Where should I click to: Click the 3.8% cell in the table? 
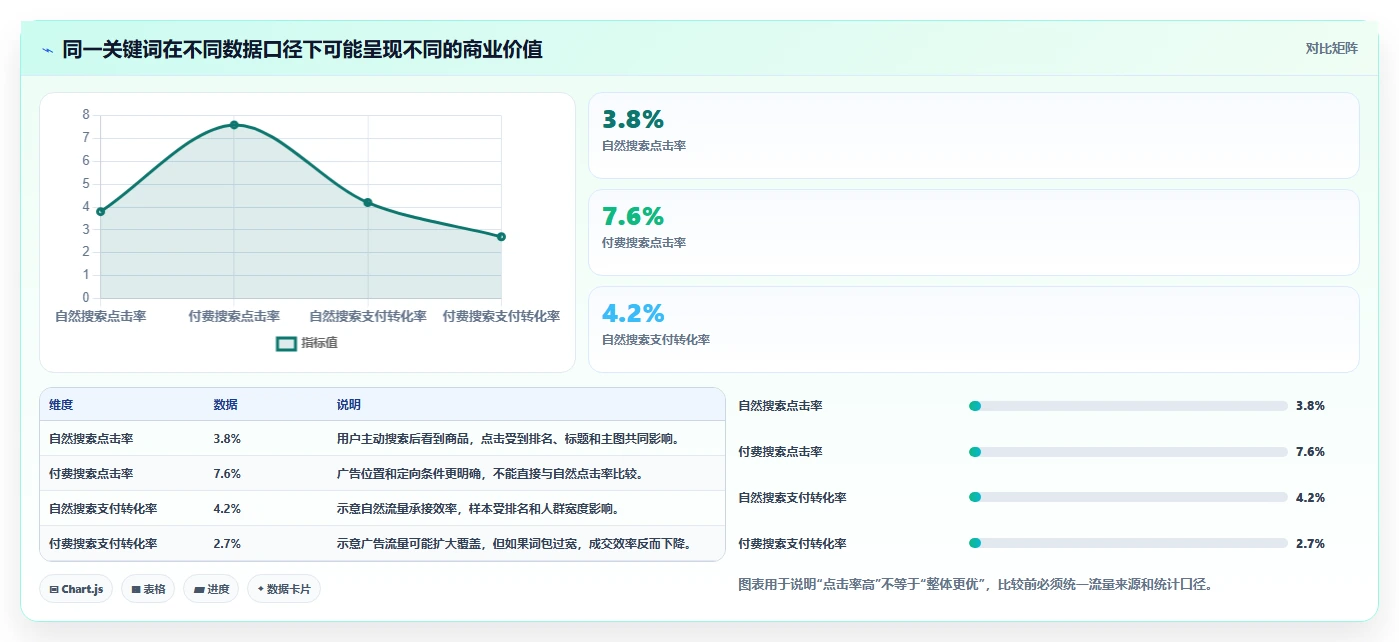tap(227, 438)
